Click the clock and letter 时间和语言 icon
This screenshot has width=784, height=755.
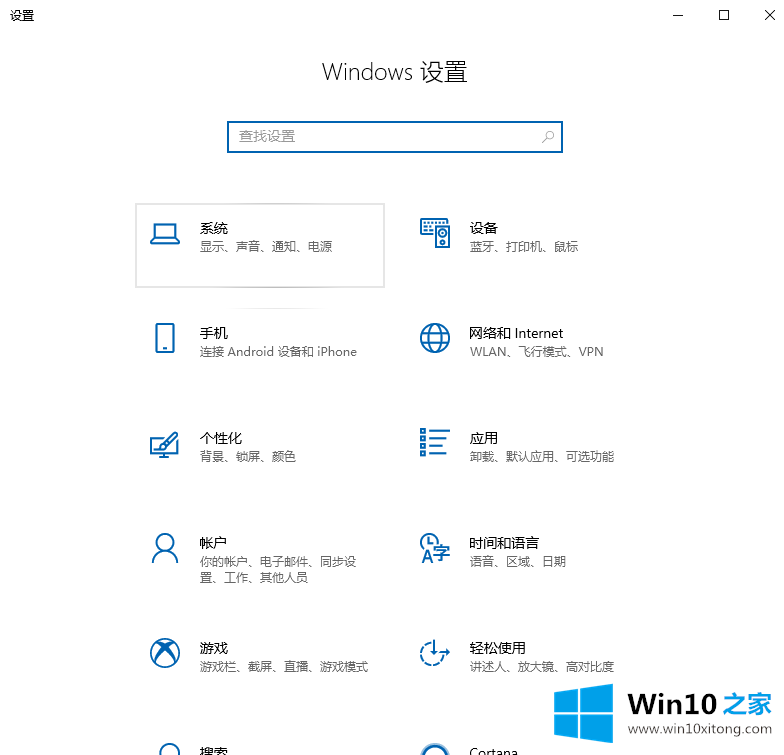[435, 548]
